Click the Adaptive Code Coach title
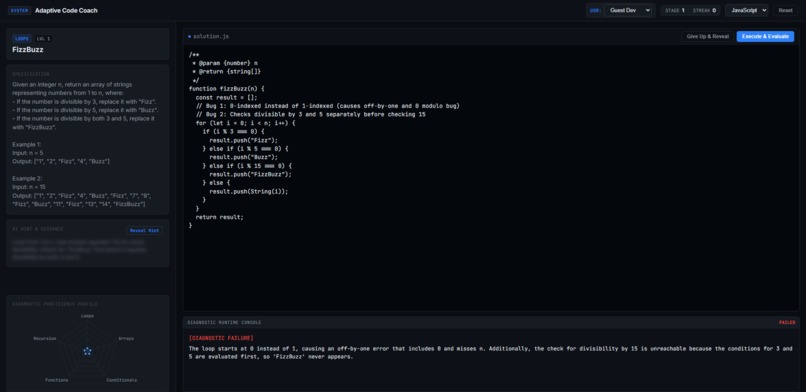806x392 pixels. (66, 10)
